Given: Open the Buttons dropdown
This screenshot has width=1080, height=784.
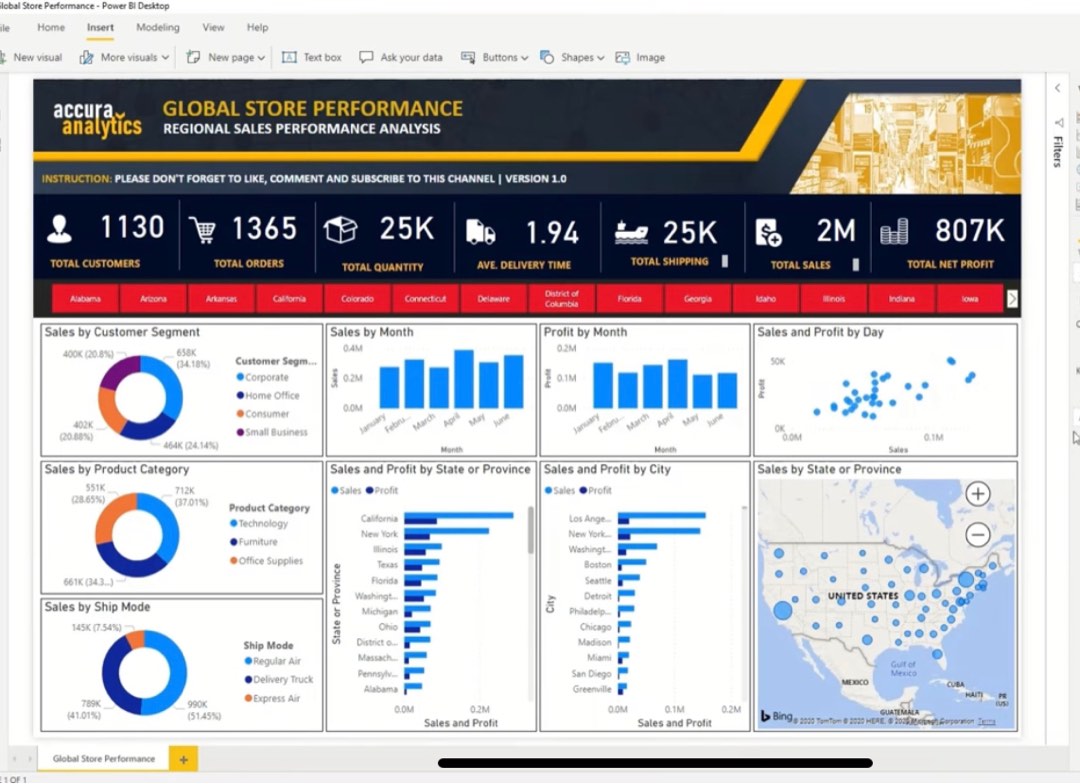Looking at the screenshot, I should [x=493, y=57].
